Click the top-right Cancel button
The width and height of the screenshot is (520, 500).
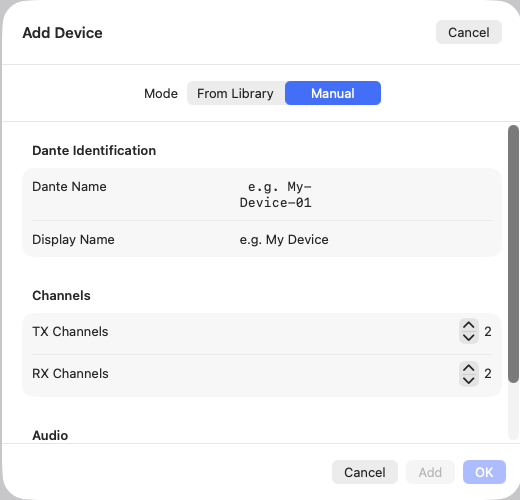pyautogui.click(x=469, y=32)
